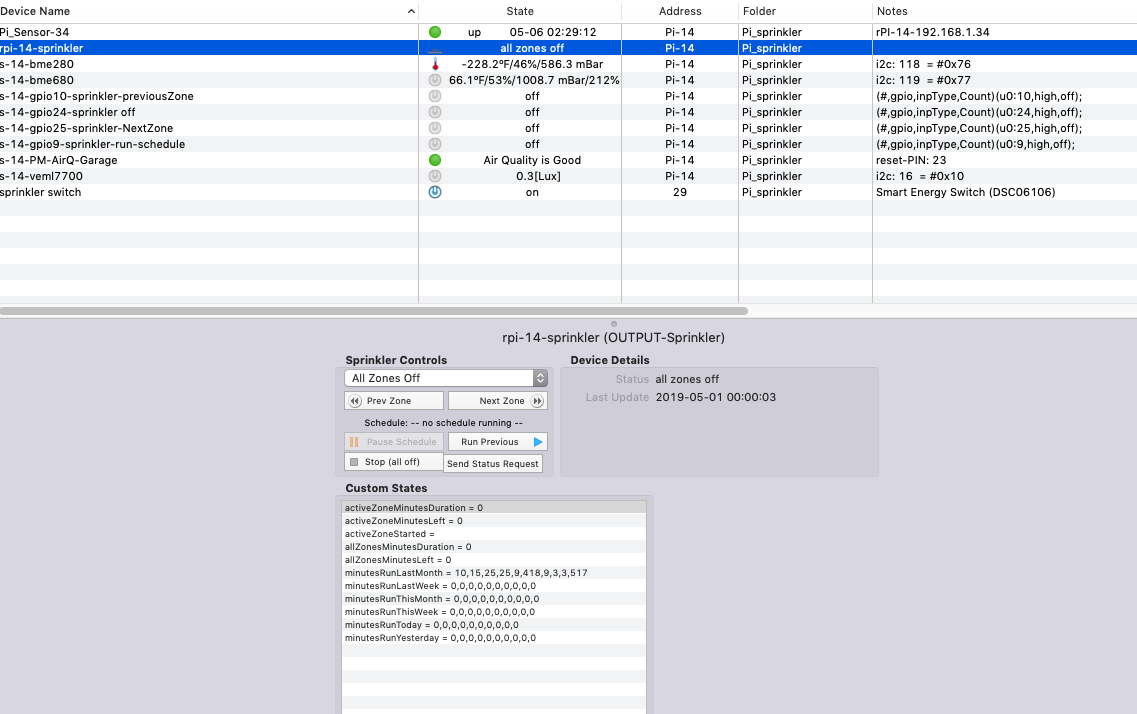Click the green icon for s-14-PM-AirQ-Garage
The height and width of the screenshot is (714, 1137).
(434, 159)
